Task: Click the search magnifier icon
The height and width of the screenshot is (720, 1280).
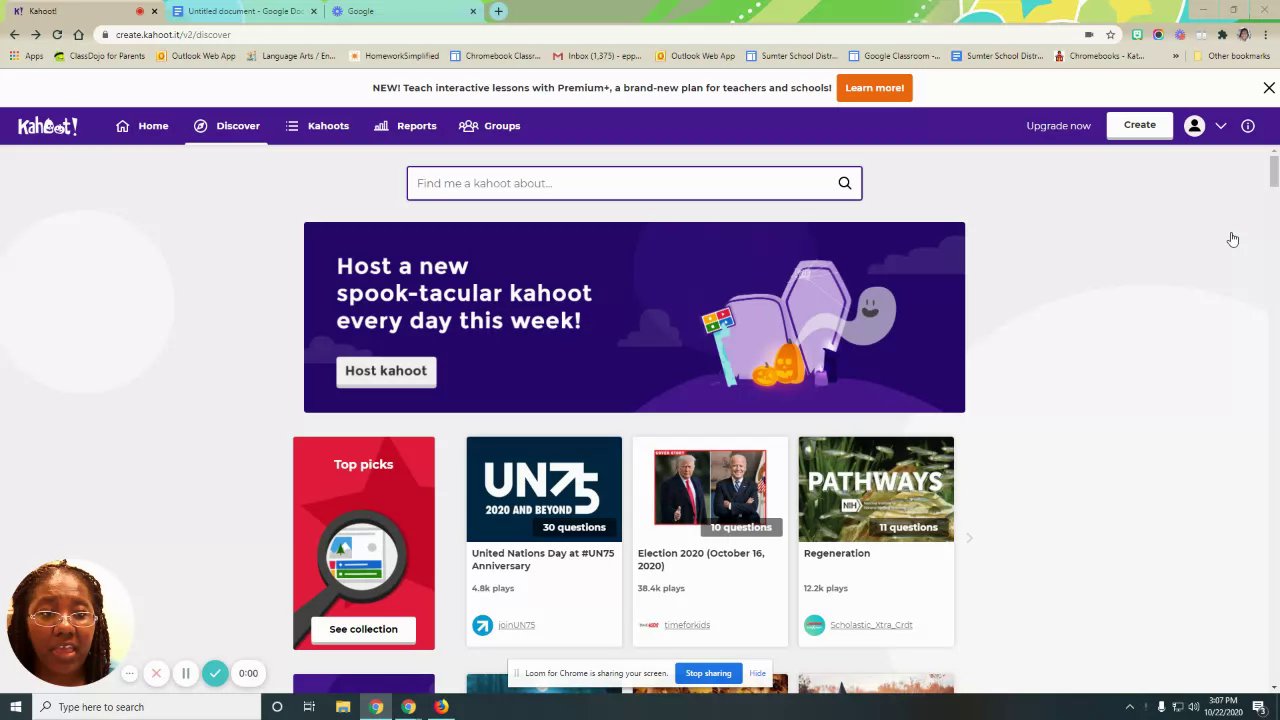Action: (845, 183)
